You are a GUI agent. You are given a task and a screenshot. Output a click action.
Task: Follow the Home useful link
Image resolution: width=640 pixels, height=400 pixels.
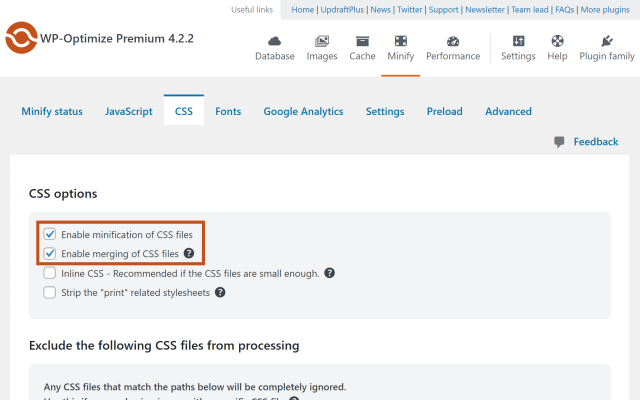tap(302, 10)
